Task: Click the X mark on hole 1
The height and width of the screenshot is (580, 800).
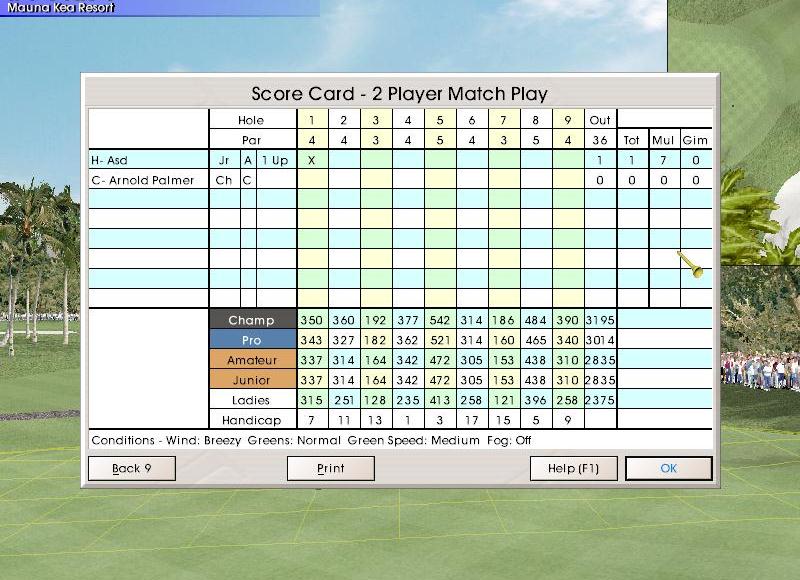Action: tap(313, 160)
